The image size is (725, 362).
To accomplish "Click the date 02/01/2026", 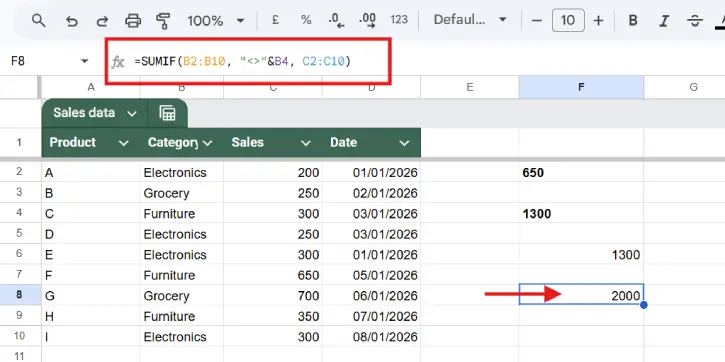I will coord(371,193).
